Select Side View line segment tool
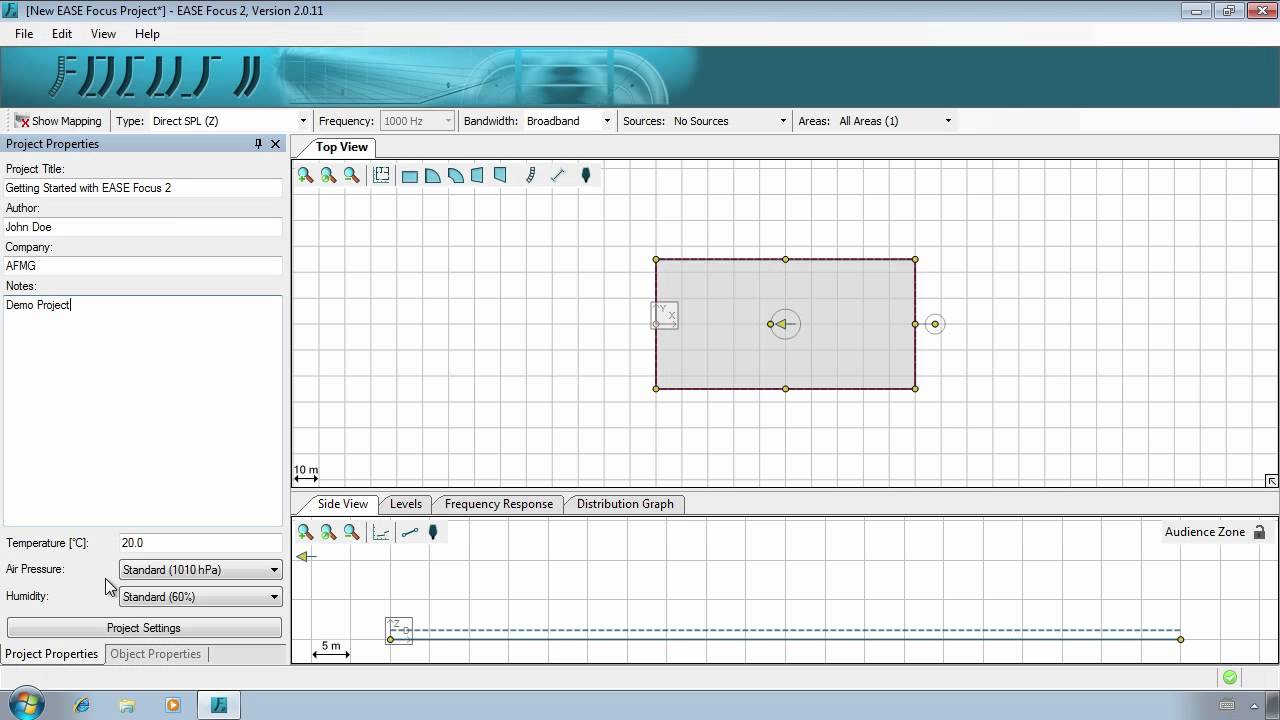This screenshot has height=720, width=1280. [x=409, y=532]
